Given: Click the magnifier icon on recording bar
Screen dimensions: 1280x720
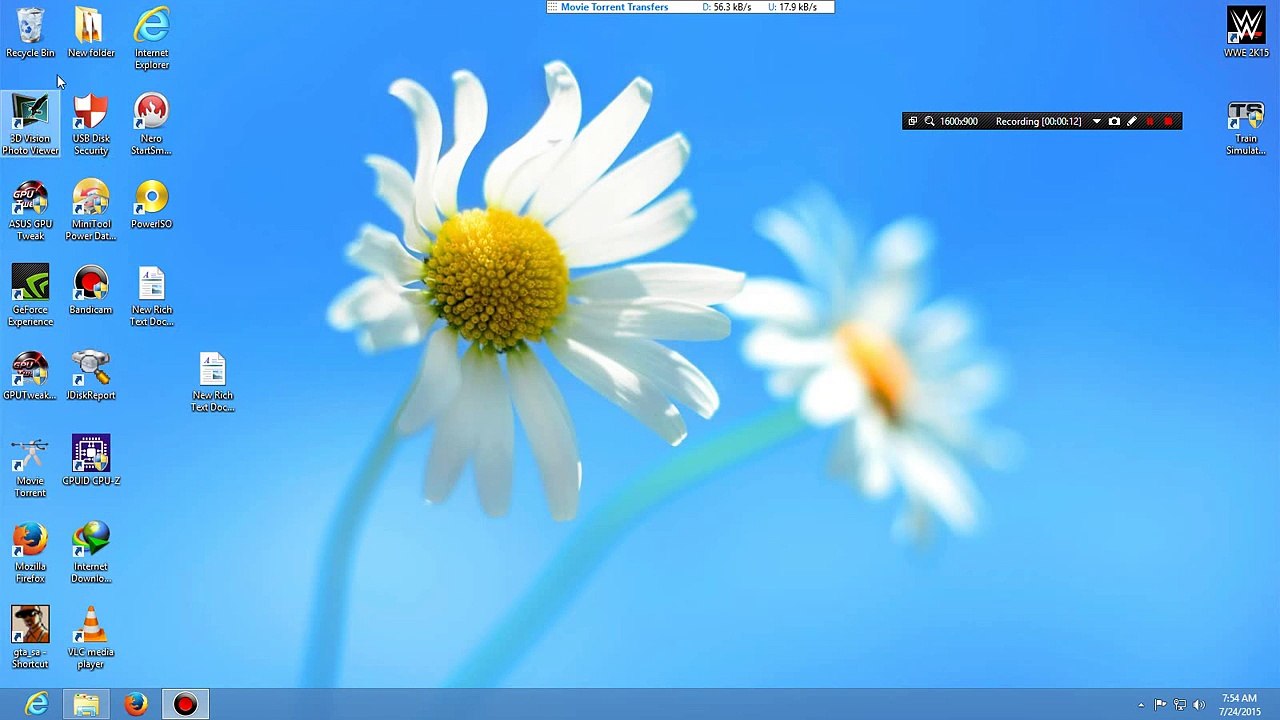Looking at the screenshot, I should 929,121.
